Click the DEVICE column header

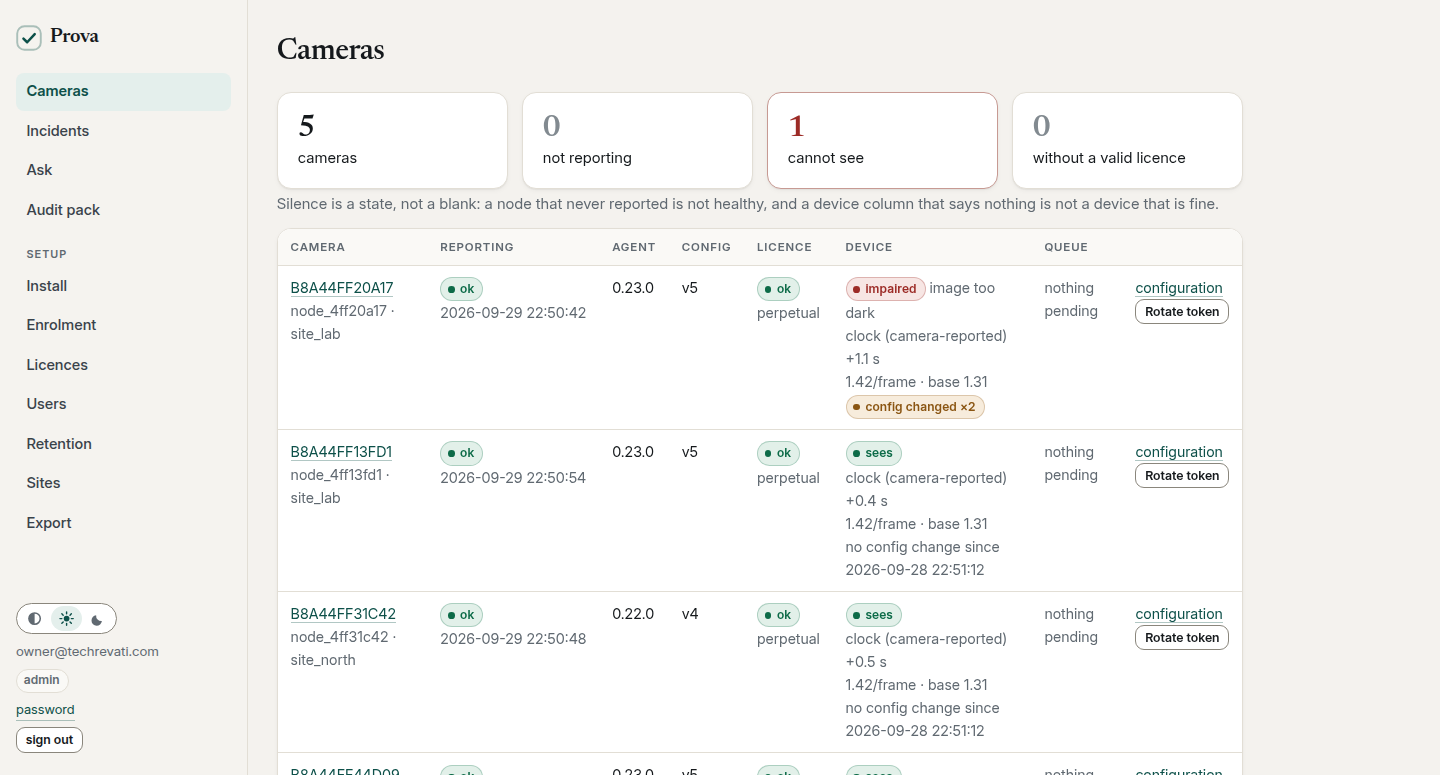coord(869,247)
